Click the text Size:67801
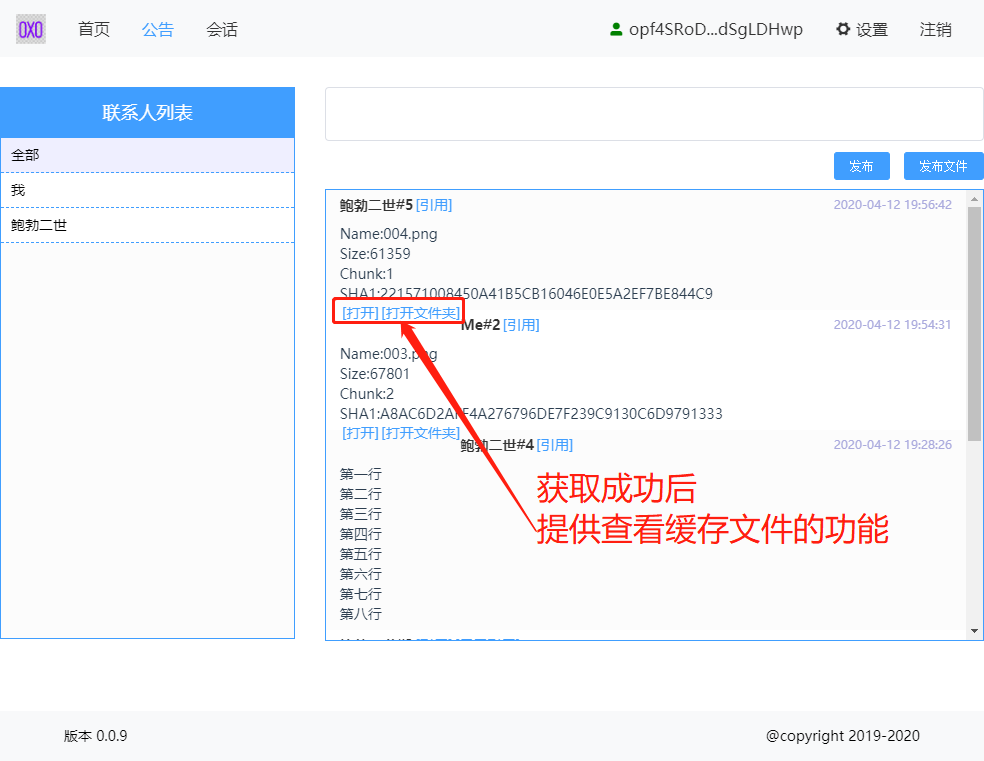The height and width of the screenshot is (761, 984). click(375, 374)
